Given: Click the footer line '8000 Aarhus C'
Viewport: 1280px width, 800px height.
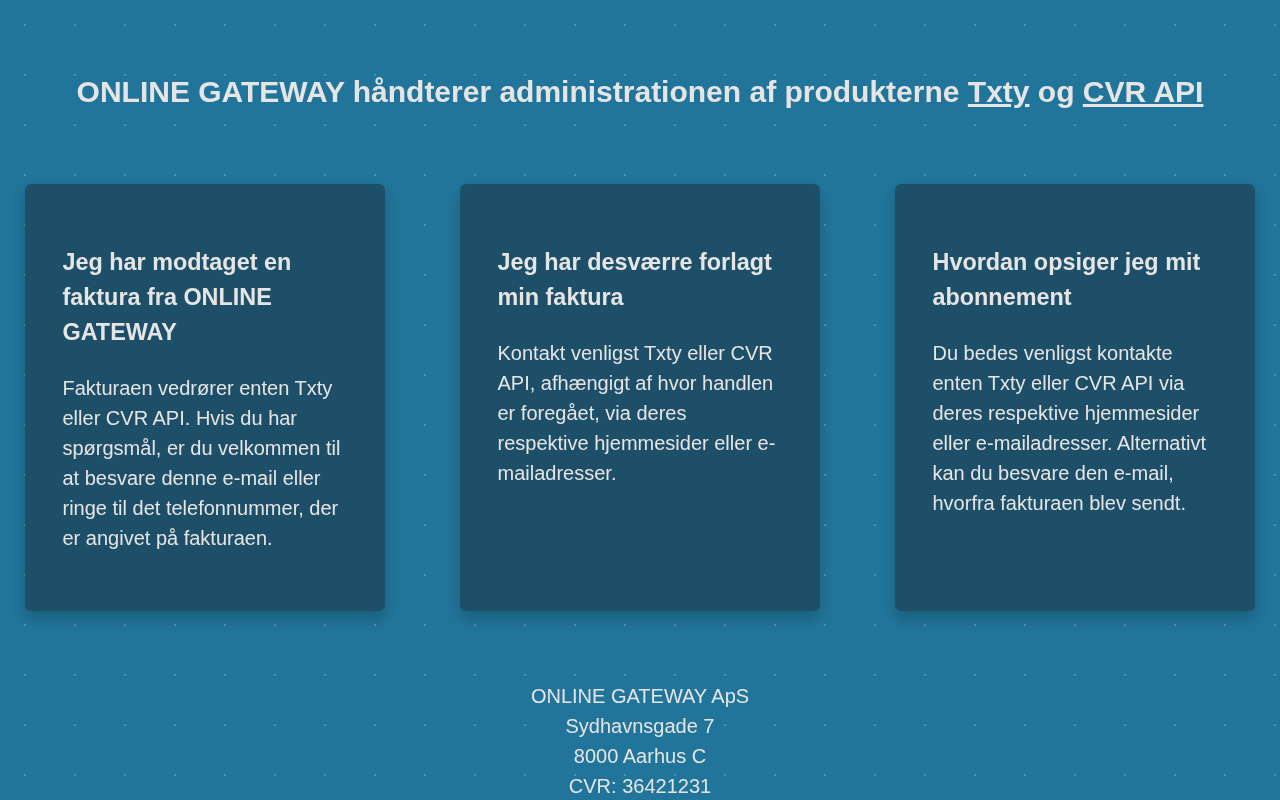Looking at the screenshot, I should tap(640, 756).
